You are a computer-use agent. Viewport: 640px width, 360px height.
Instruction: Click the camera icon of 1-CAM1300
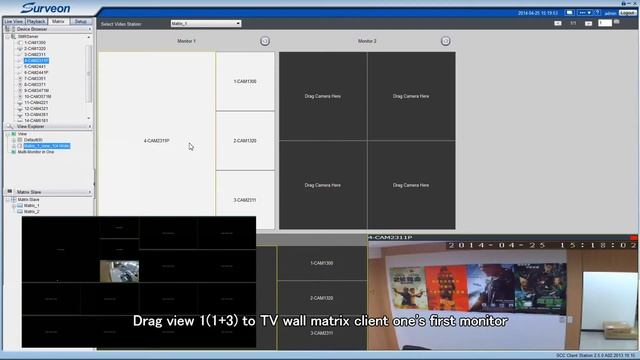point(20,42)
